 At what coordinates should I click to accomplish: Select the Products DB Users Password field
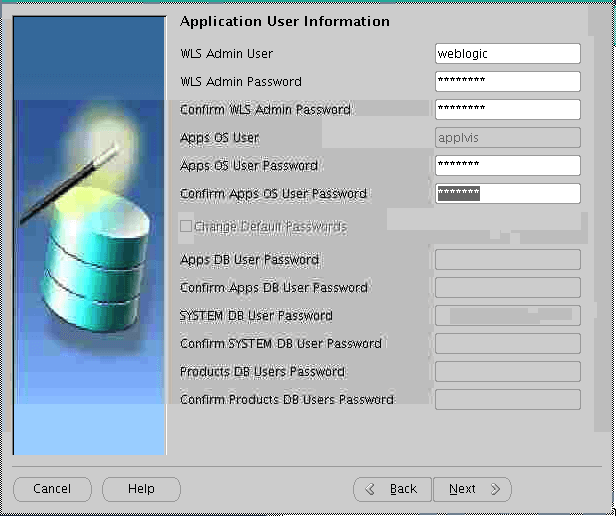point(507,372)
